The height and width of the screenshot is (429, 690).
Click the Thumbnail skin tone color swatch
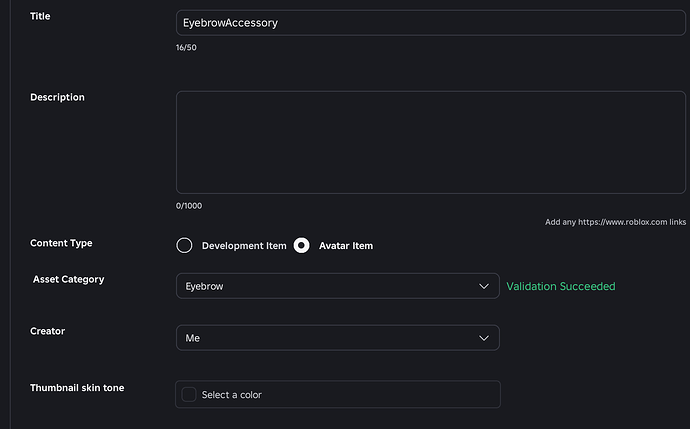189,394
